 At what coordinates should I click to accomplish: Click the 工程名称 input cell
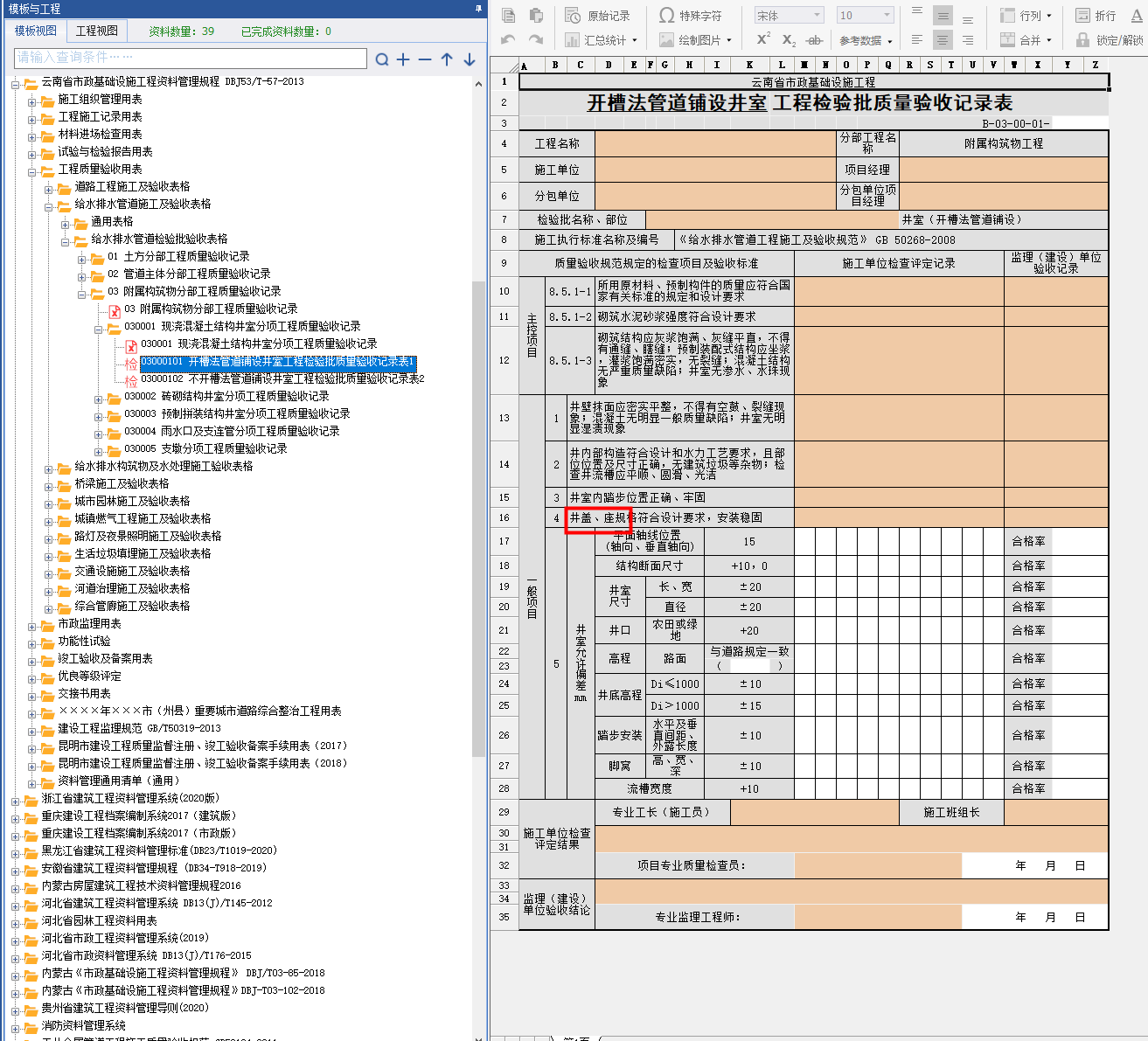(715, 143)
